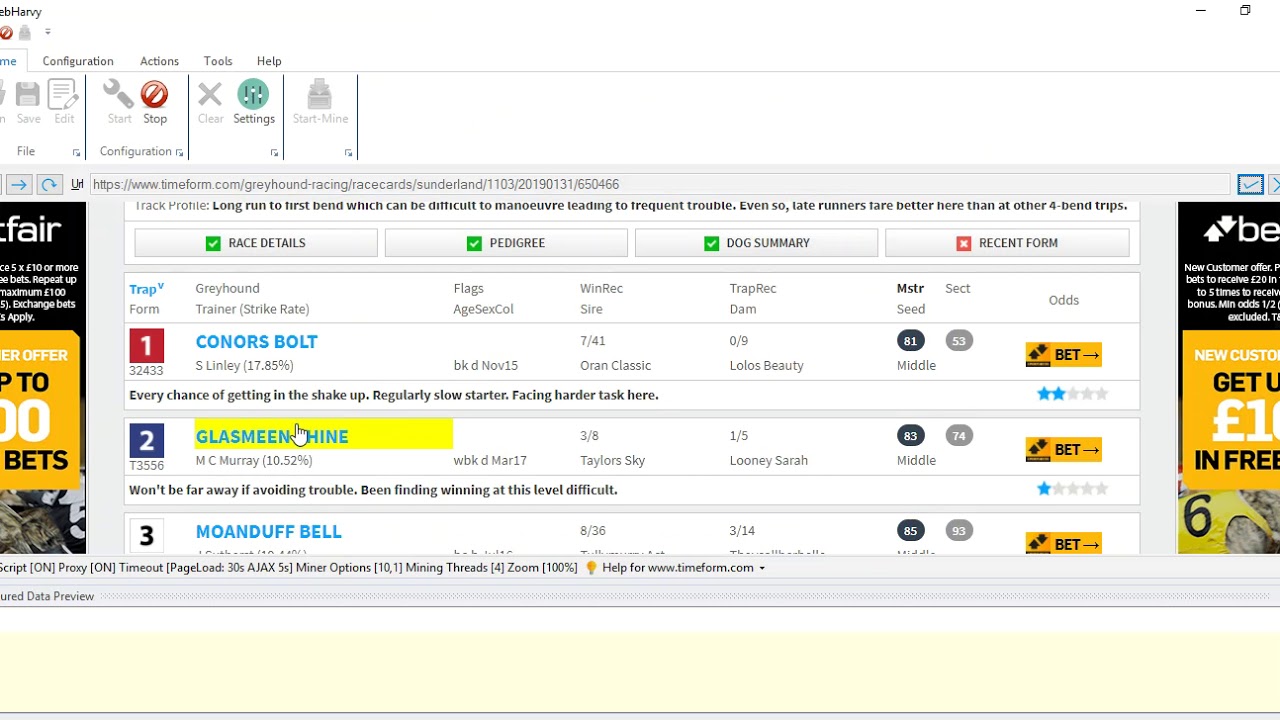
Task: Click the quick access stop icon
Action: (x=6, y=32)
